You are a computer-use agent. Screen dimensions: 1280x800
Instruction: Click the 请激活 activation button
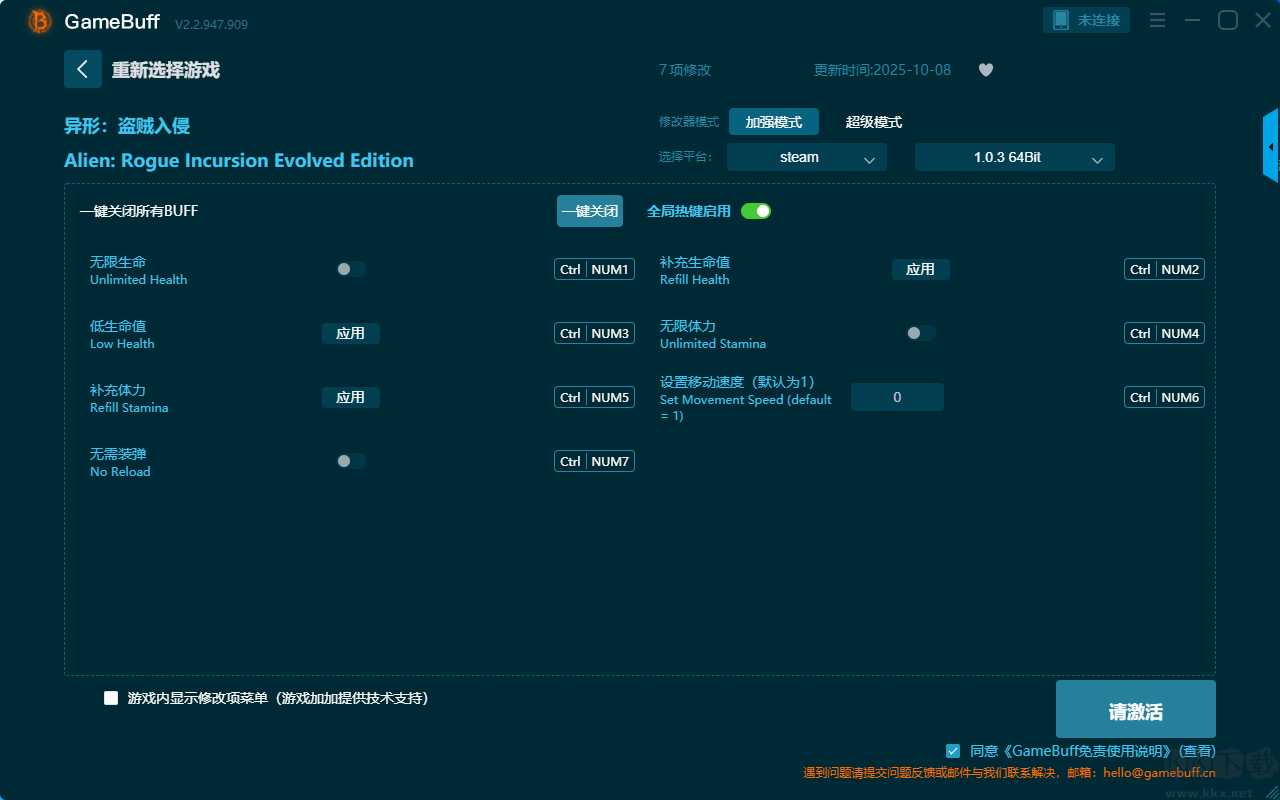(1135, 710)
